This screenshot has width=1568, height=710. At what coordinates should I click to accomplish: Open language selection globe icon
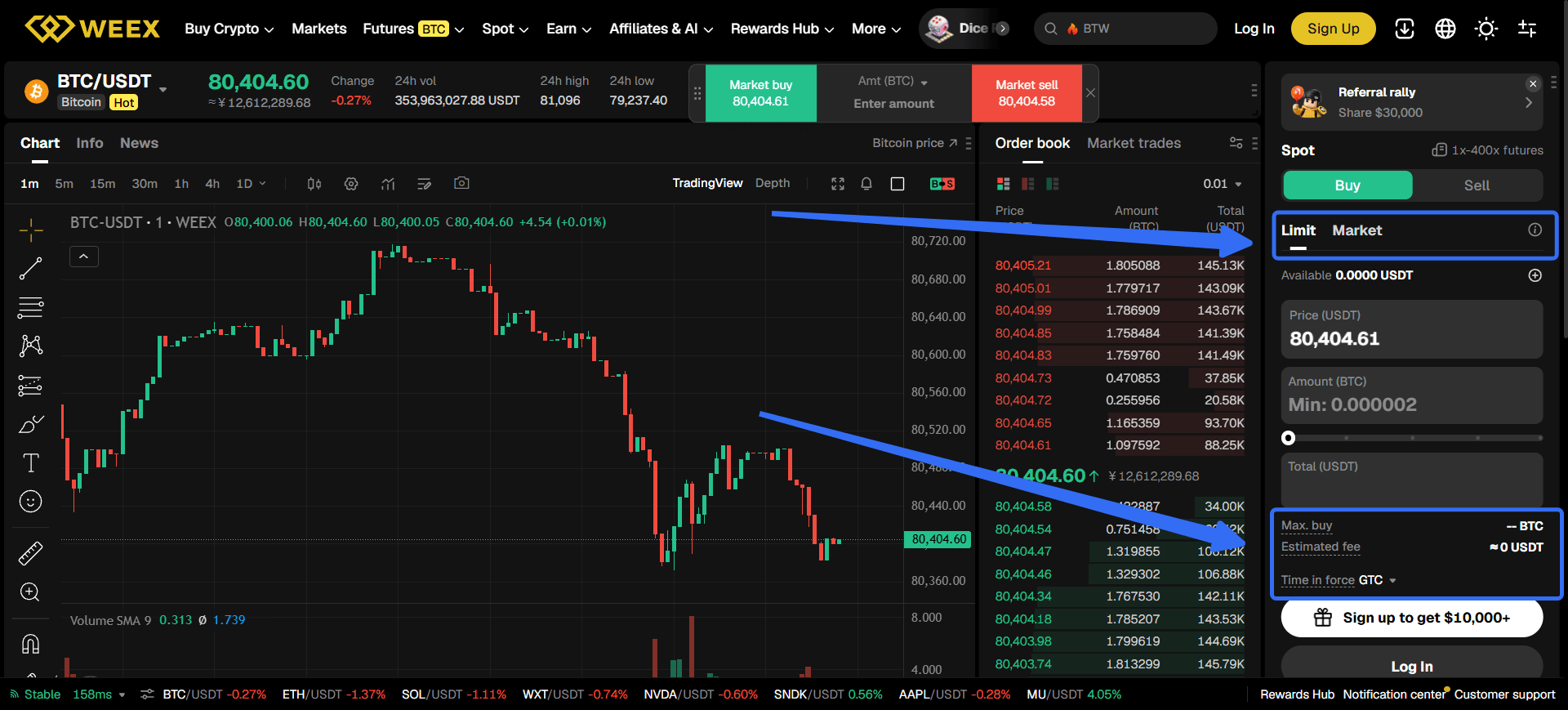click(x=1445, y=29)
